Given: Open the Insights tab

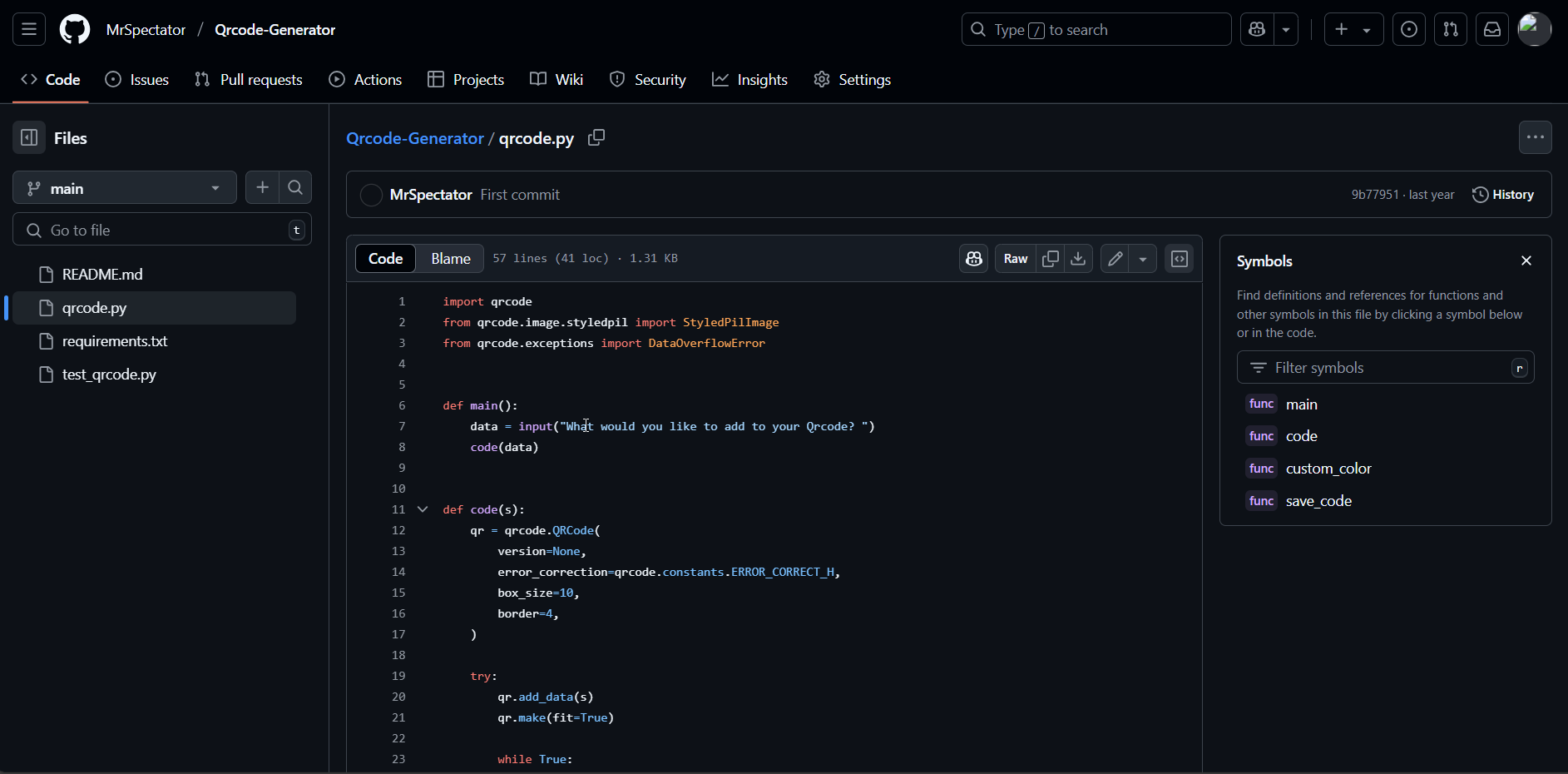Looking at the screenshot, I should 750,80.
